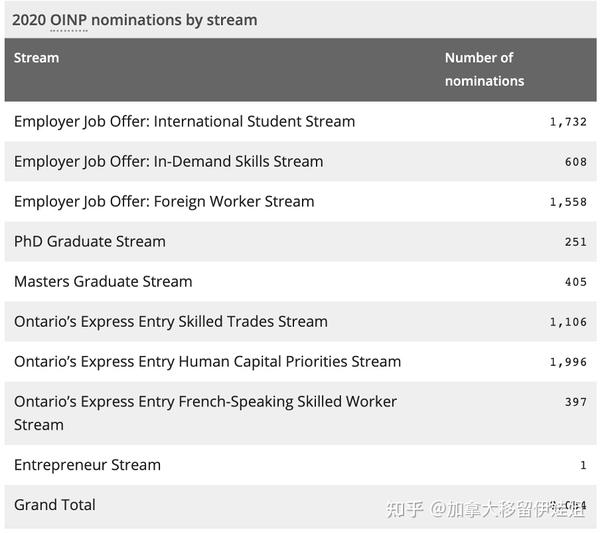Select the Foreign Worker Stream row label
This screenshot has height=534, width=600.
[x=164, y=202]
